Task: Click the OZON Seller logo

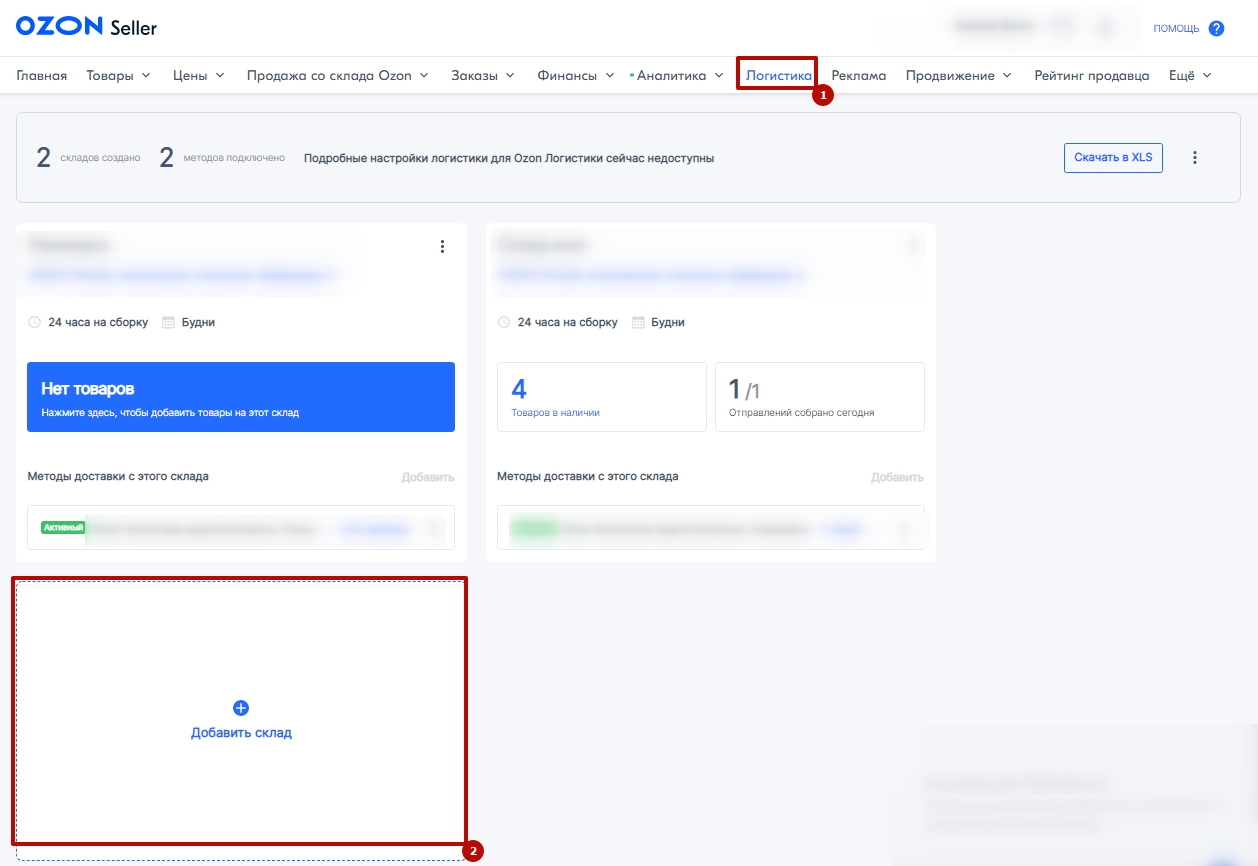Action: coord(86,28)
